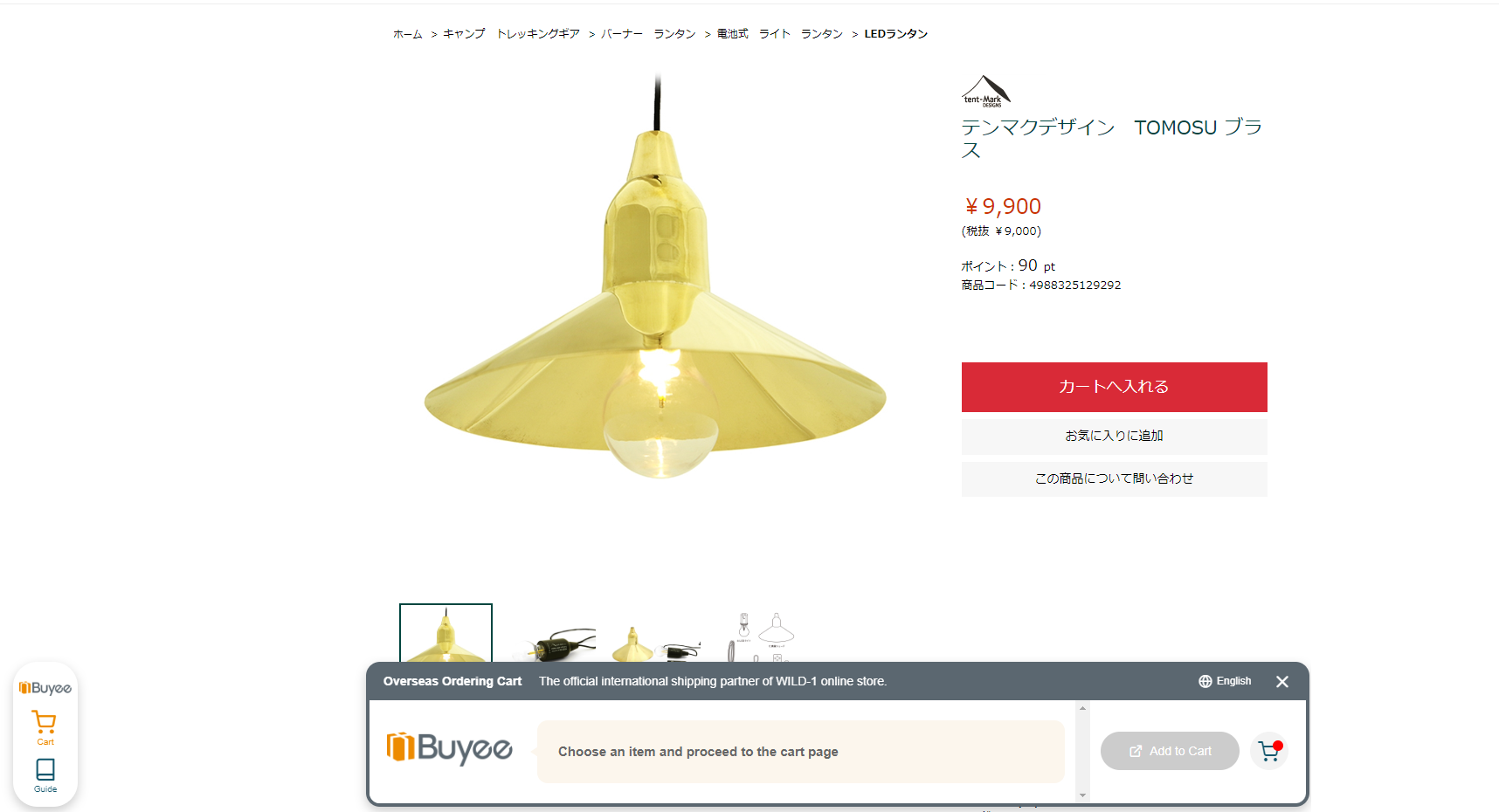Open the Buyee cart icon with red dot
The height and width of the screenshot is (812, 1499).
coord(1269,751)
